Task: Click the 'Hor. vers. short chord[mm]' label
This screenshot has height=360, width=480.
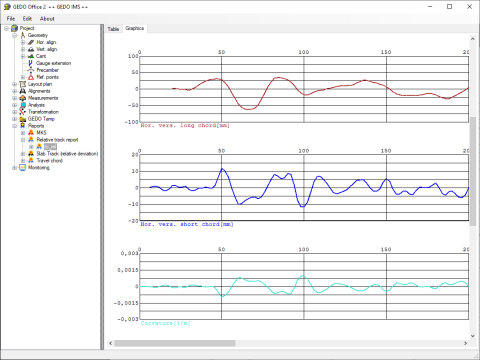Action: 187,224
